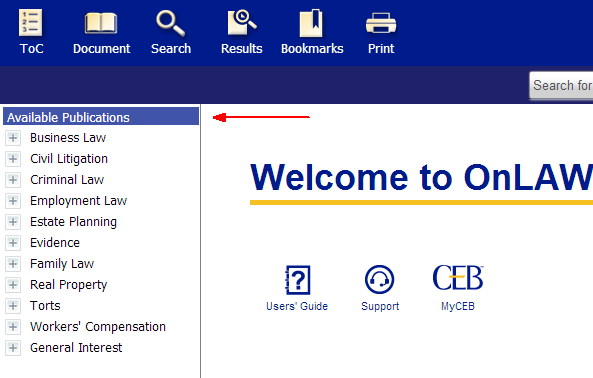Image resolution: width=593 pixels, height=378 pixels.
Task: Select the Employment Law tree label
Action: click(x=79, y=201)
